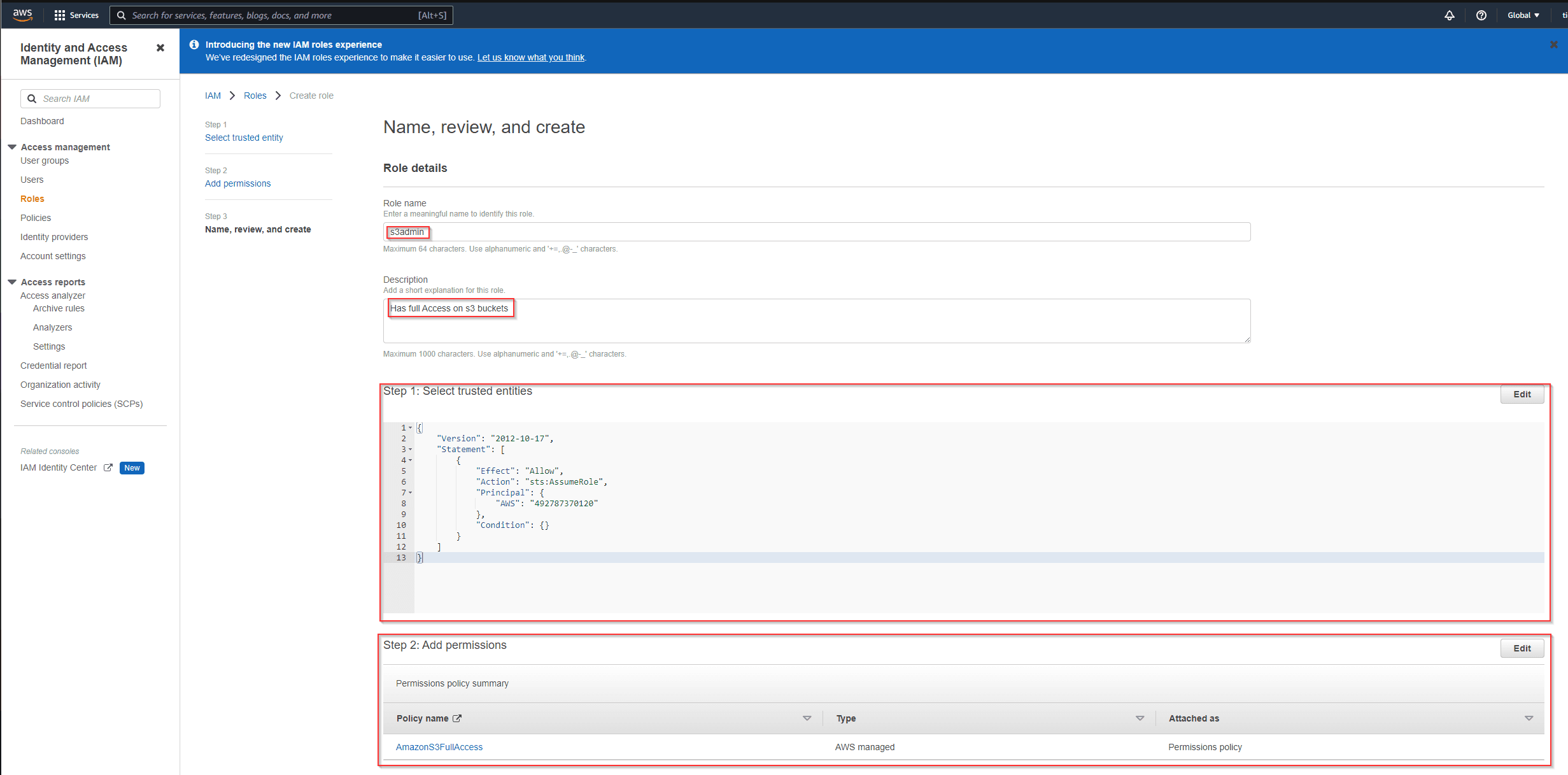The width and height of the screenshot is (1568, 775).
Task: Collapse the Access reports section
Action: (12, 282)
